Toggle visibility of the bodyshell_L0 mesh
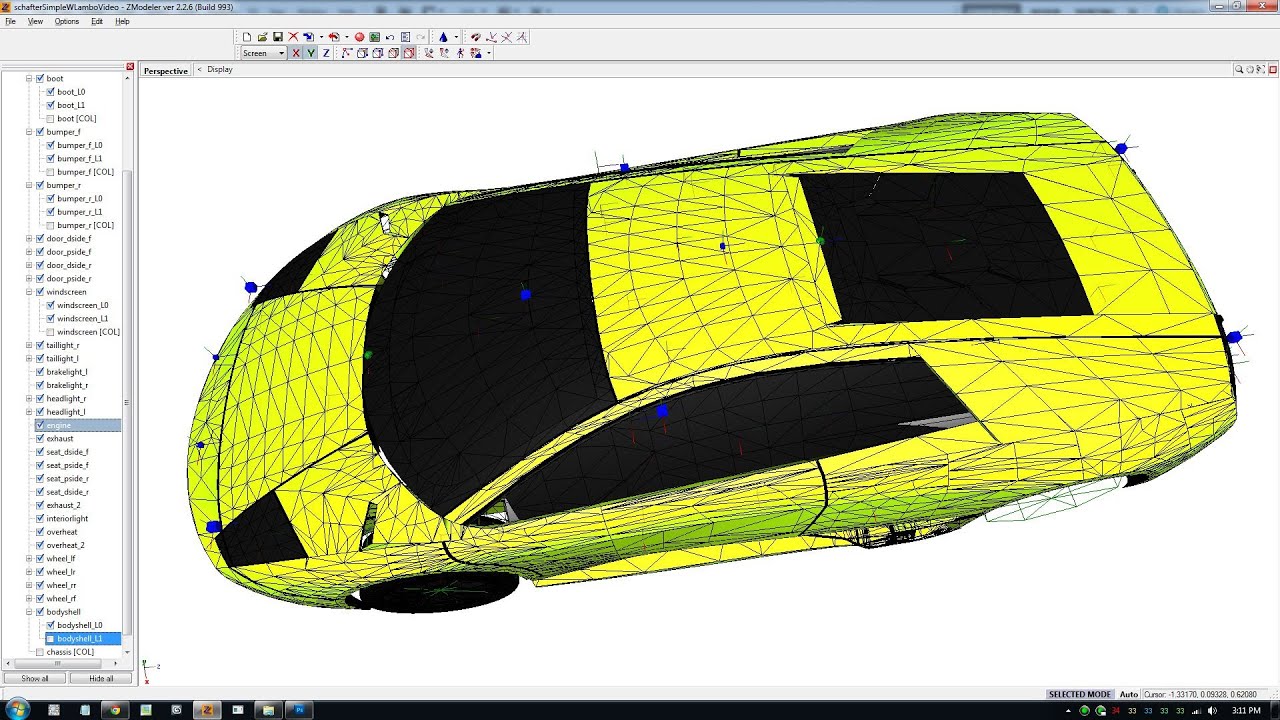 pos(50,625)
